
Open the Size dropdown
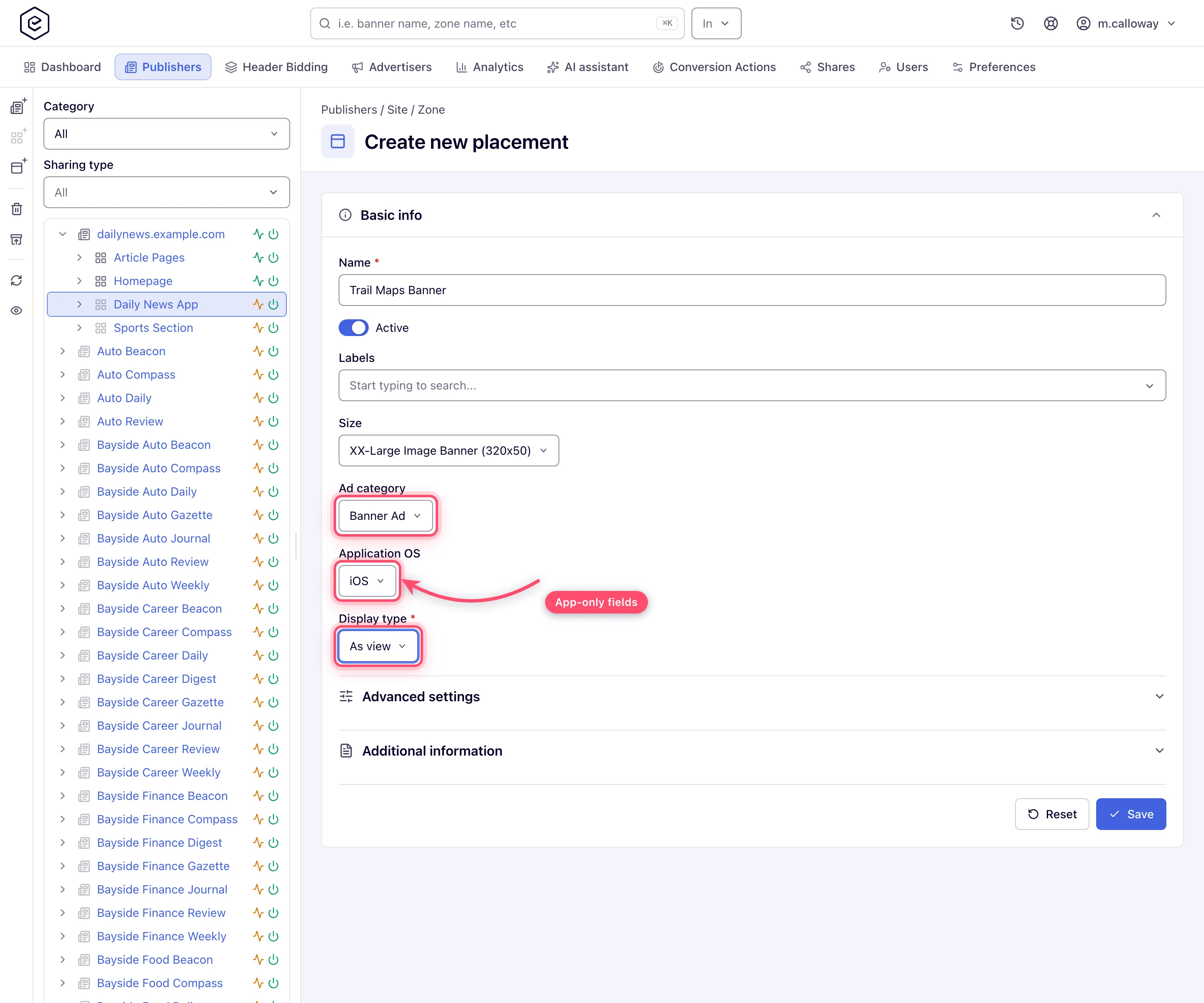point(448,451)
